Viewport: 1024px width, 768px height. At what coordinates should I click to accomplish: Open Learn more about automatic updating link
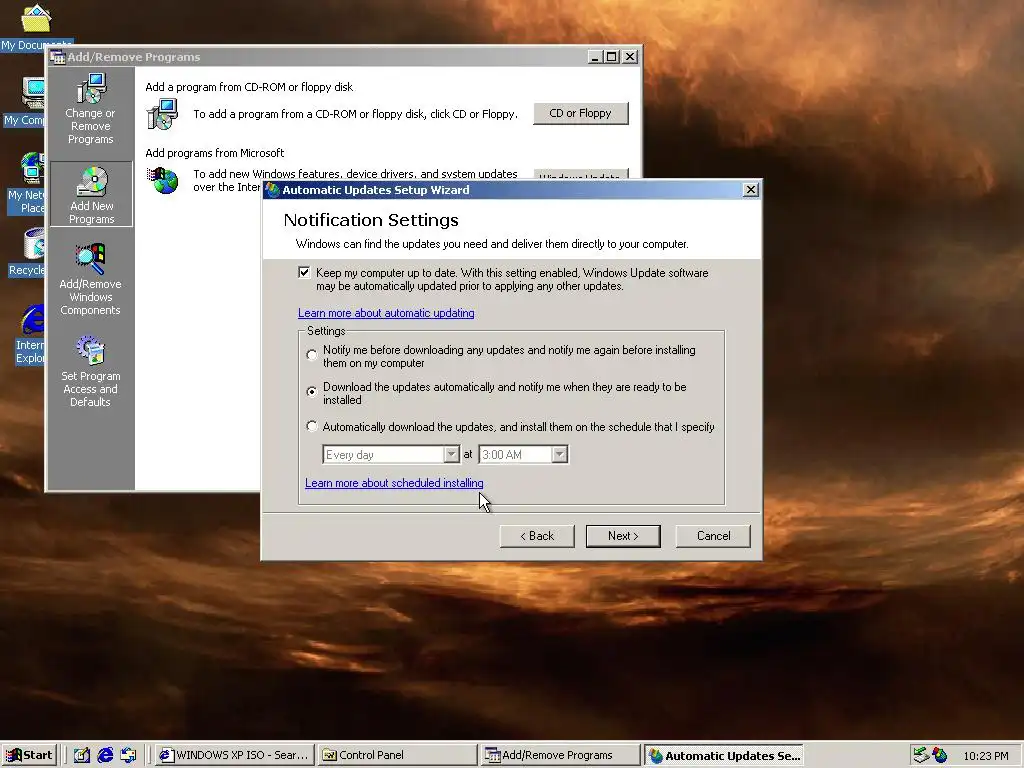pyautogui.click(x=386, y=313)
